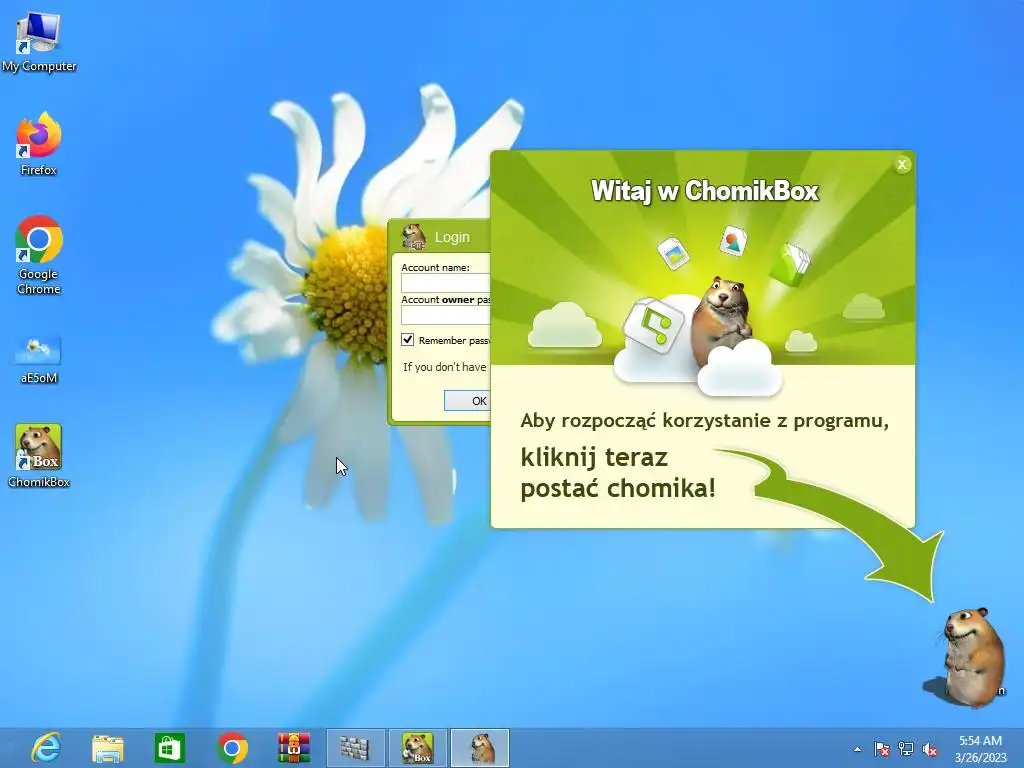Open the My Computer desktop icon
The image size is (1024, 768).
[x=39, y=42]
